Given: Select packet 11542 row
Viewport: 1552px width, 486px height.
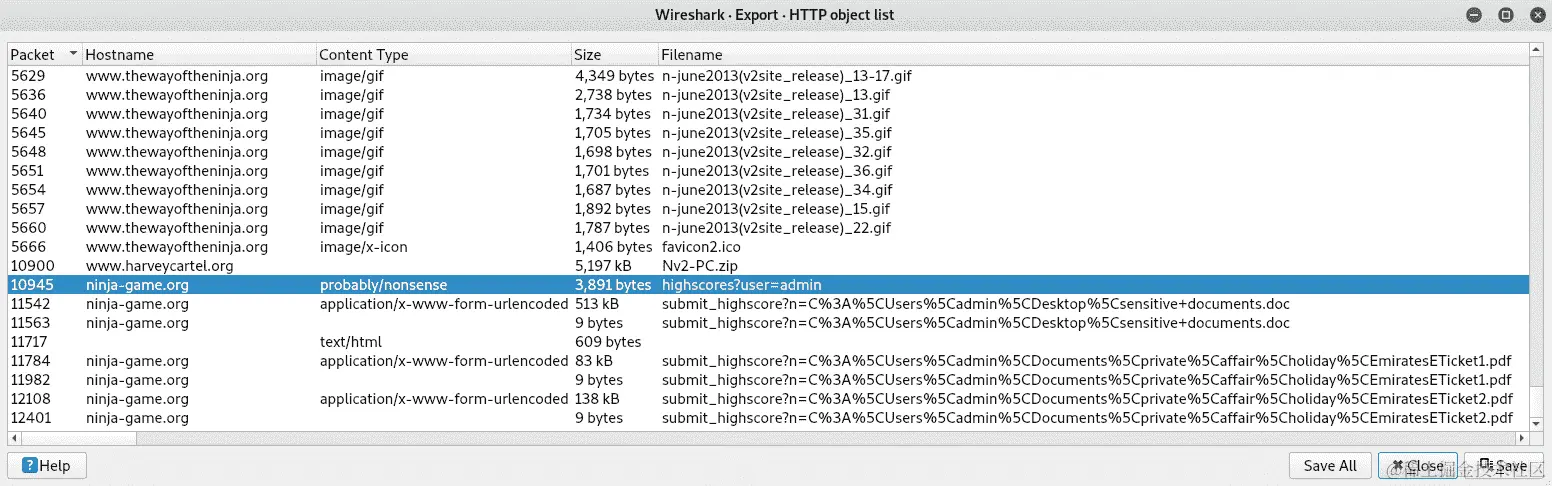Looking at the screenshot, I should [769, 304].
